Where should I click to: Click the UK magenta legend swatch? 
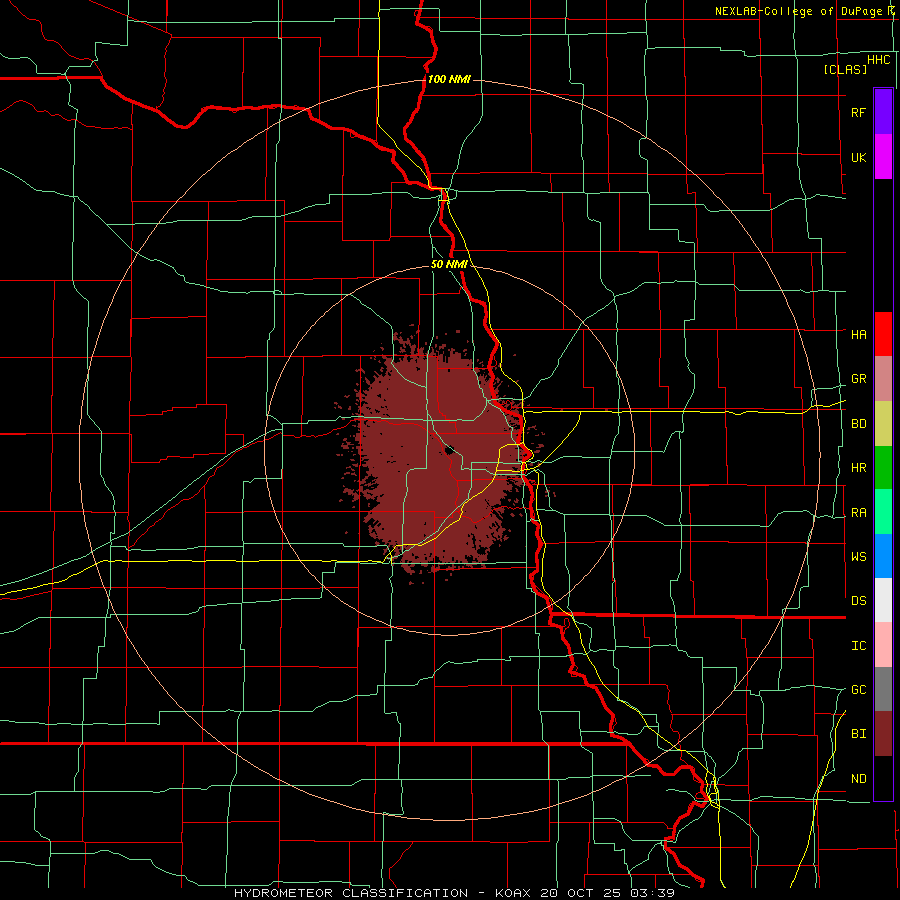[883, 157]
